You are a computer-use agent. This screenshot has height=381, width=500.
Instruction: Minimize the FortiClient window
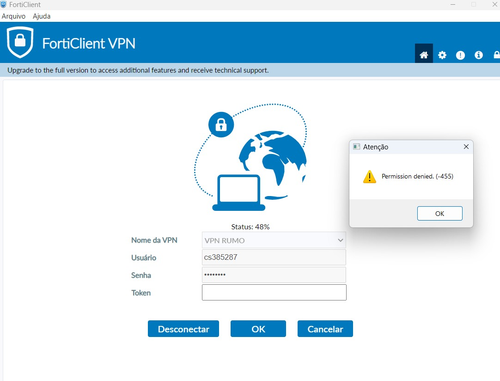point(453,4)
